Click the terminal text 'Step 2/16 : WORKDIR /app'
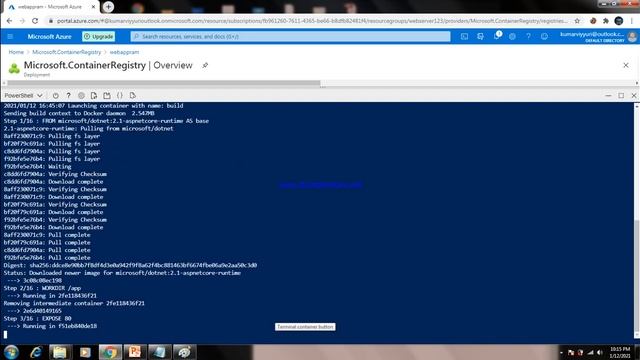640x360 pixels. [42, 288]
